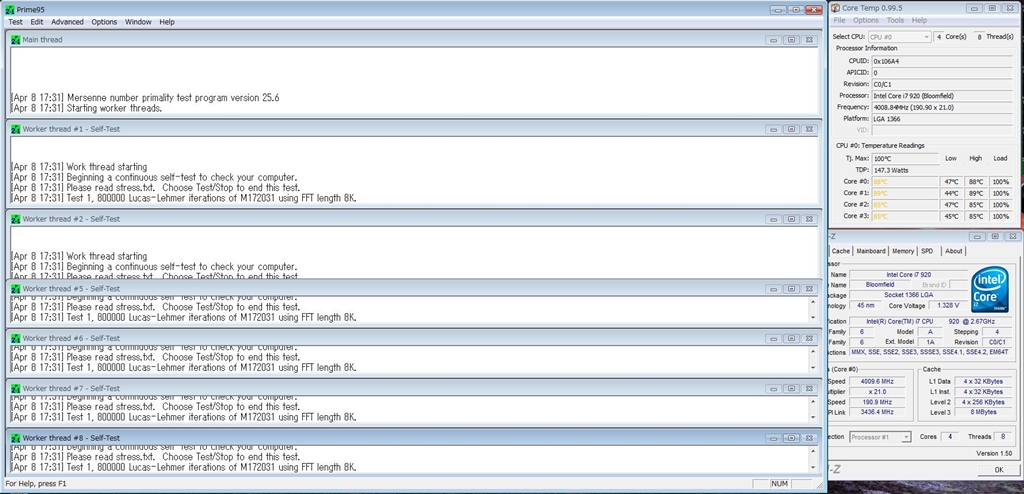Click the Platform field showing LGA 1366
Viewport: 1024px width, 494px height.
(x=944, y=119)
